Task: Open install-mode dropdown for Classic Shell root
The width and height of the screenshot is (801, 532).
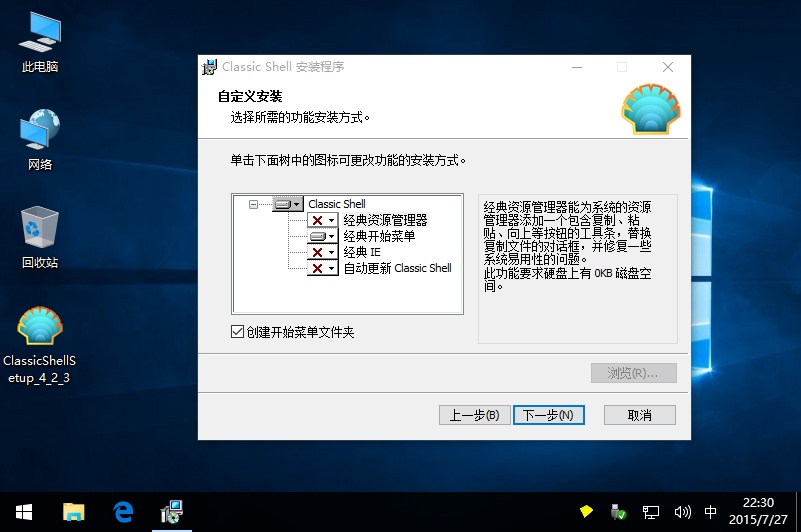Action: (288, 204)
